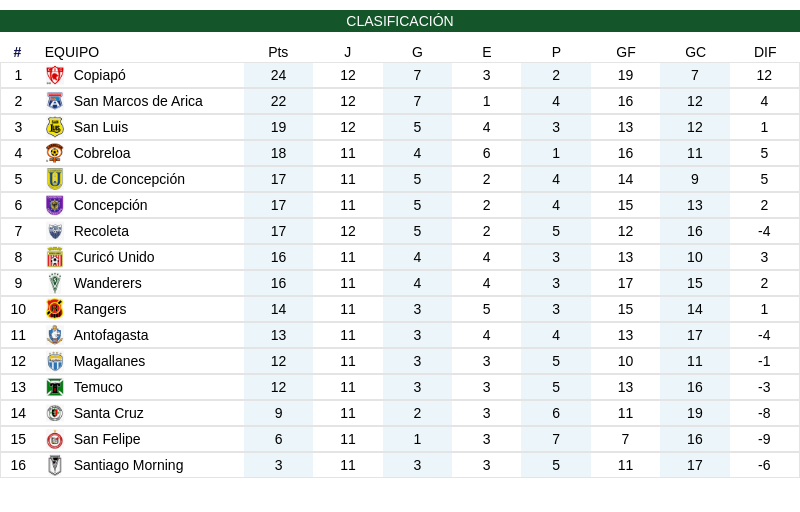The height and width of the screenshot is (512, 800).
Task: Select the Magallanes light blue crest
Action: (x=55, y=362)
